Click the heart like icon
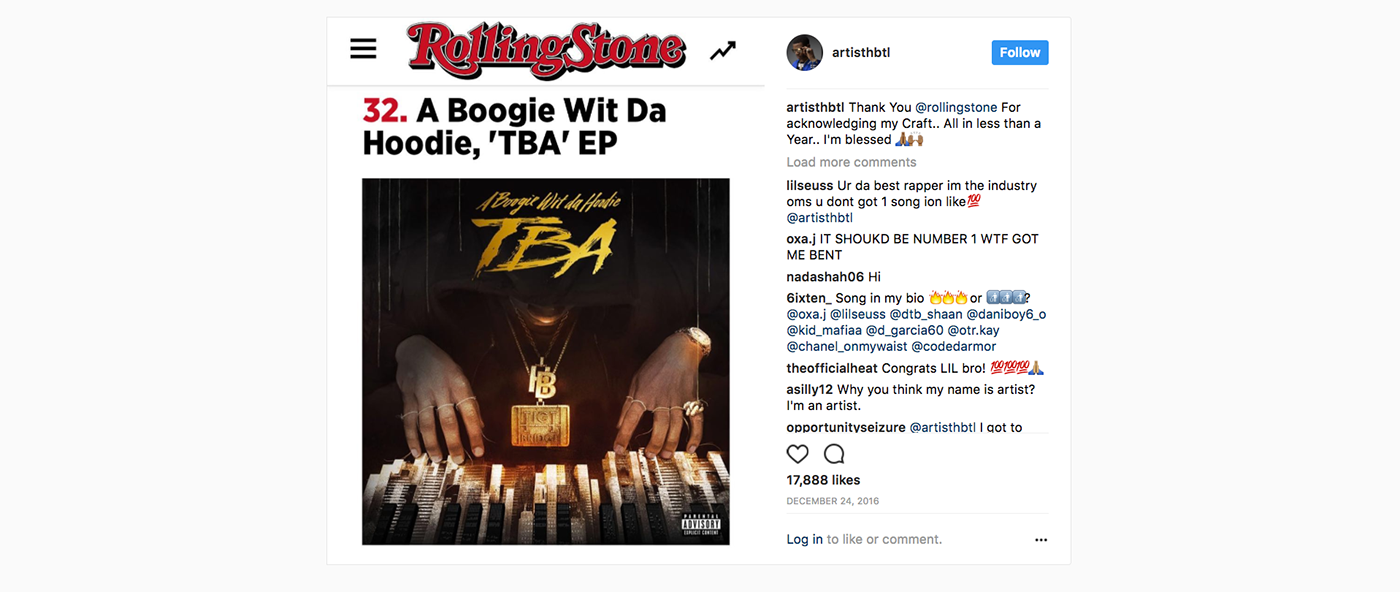 pyautogui.click(x=797, y=454)
